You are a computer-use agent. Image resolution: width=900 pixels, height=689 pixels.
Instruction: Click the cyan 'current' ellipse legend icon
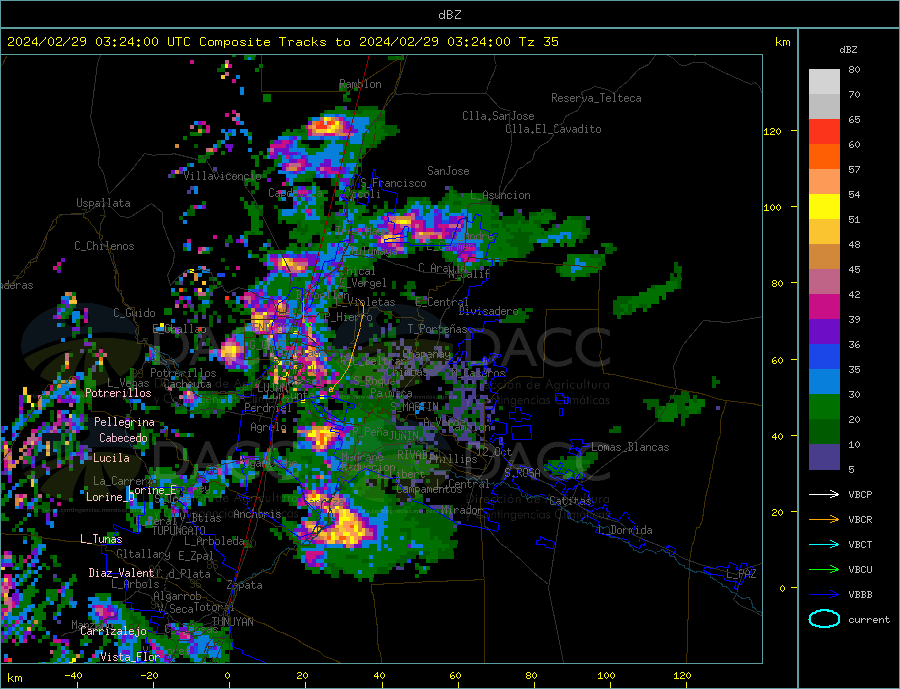click(824, 619)
